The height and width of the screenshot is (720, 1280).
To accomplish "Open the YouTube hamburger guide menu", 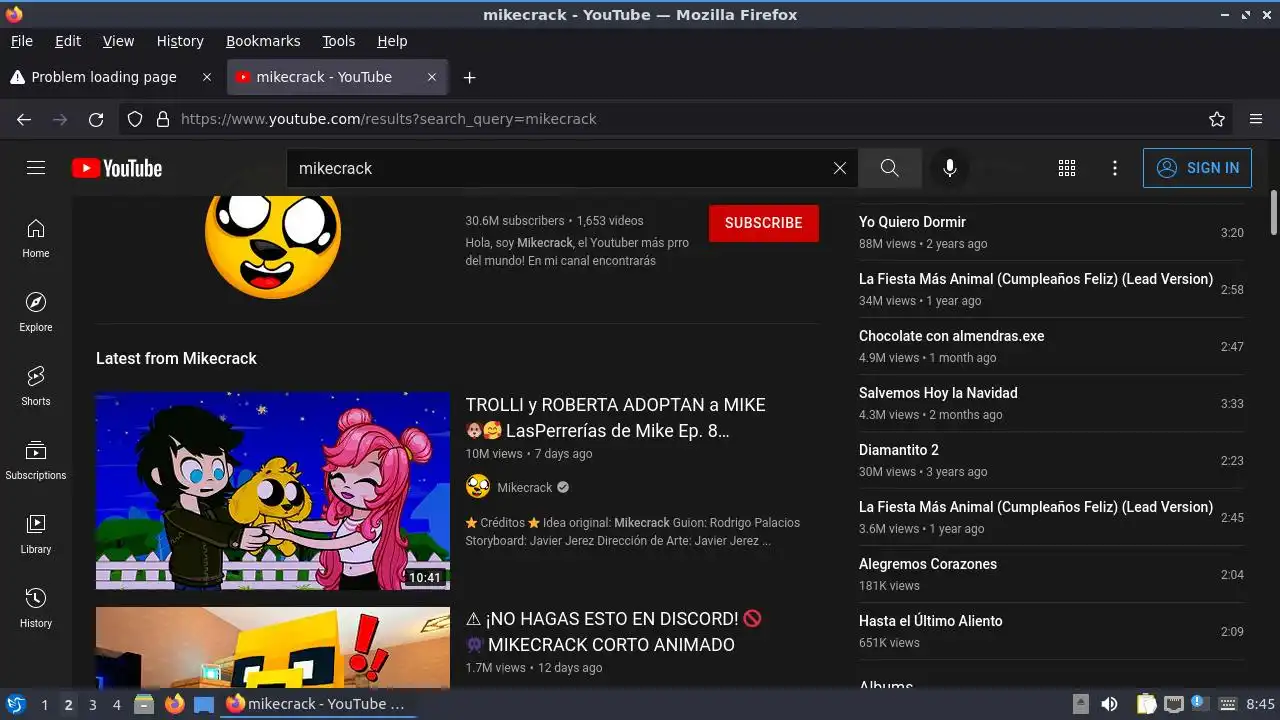I will (x=36, y=168).
